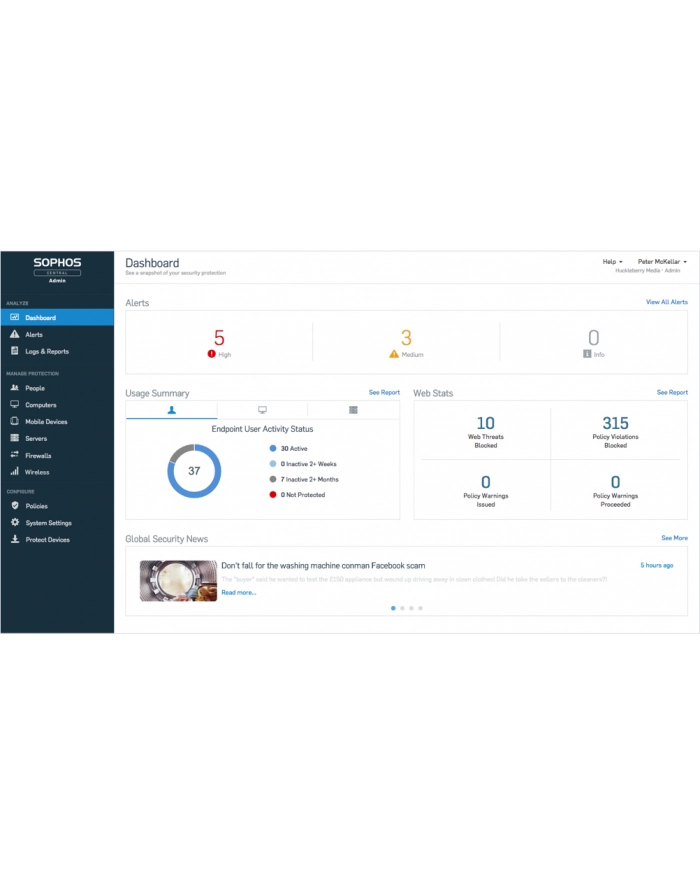The height and width of the screenshot is (886, 700).
Task: Click the 10 Web Threats Blocked stat
Action: [485, 432]
